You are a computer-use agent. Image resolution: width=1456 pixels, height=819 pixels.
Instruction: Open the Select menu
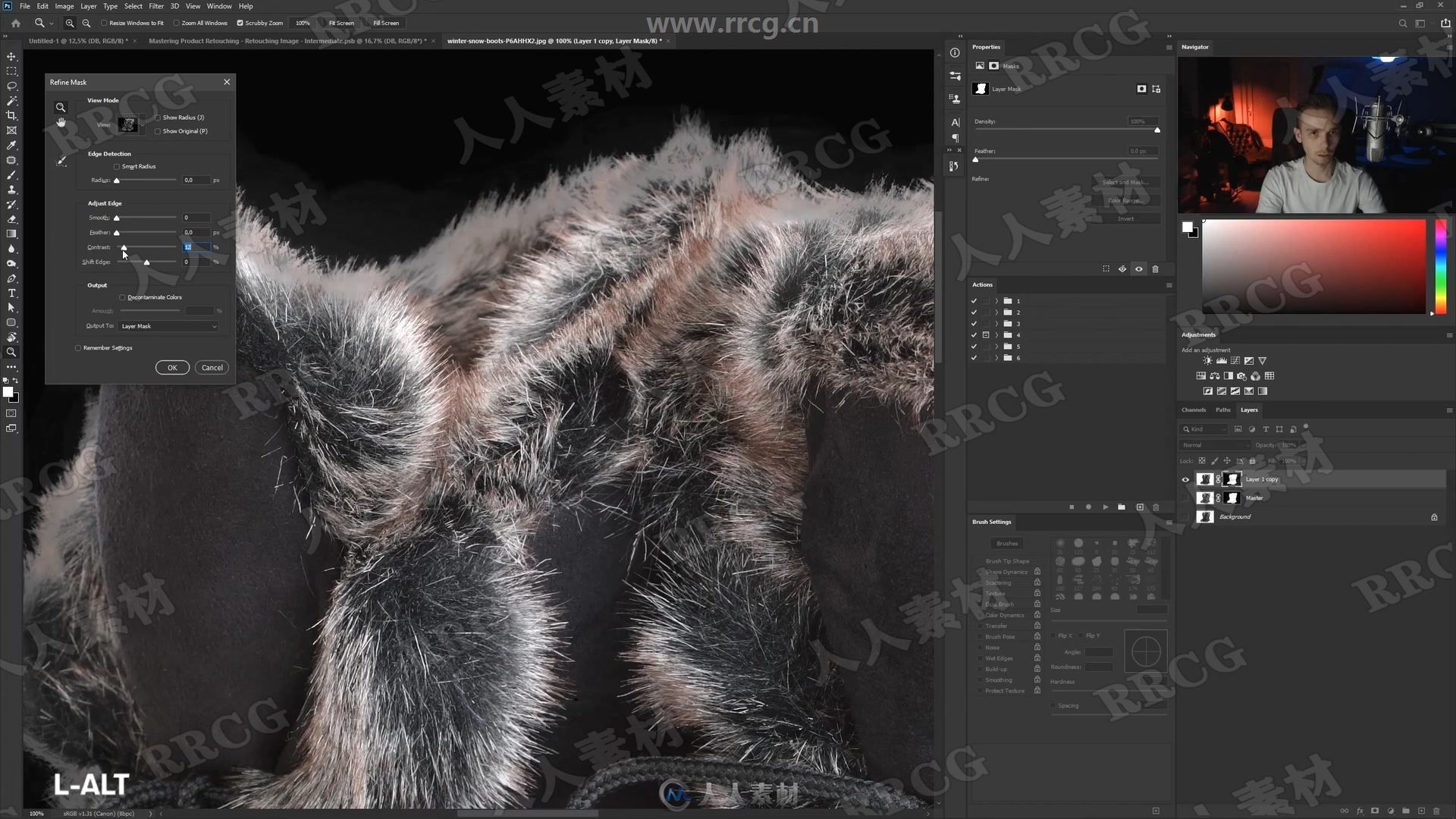coord(133,6)
